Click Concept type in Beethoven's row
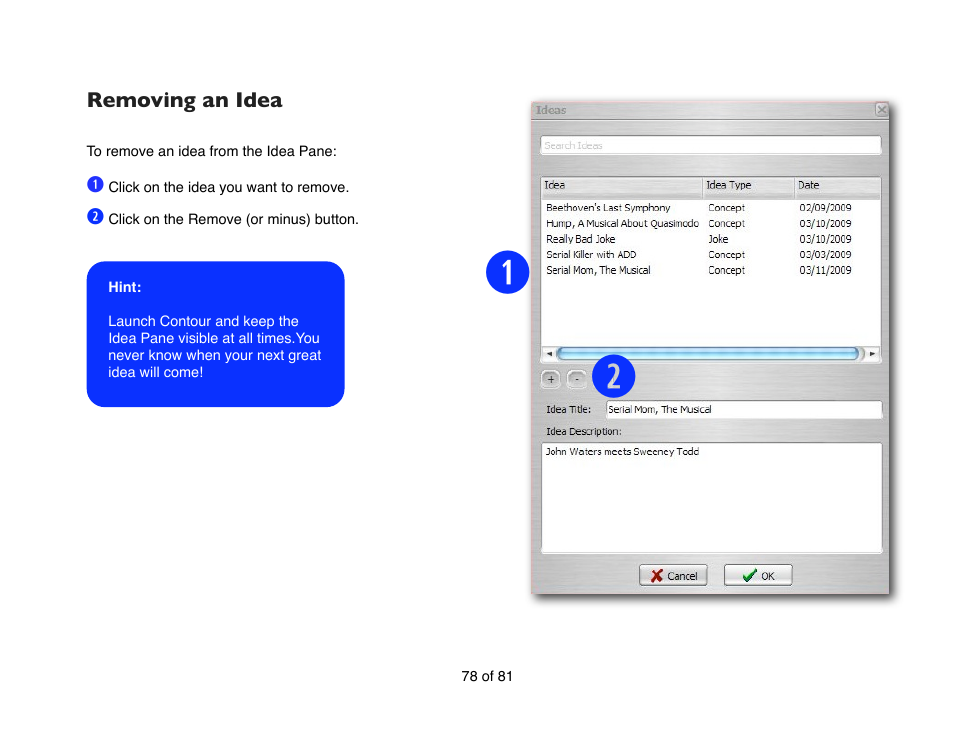The image size is (954, 738). [x=726, y=208]
